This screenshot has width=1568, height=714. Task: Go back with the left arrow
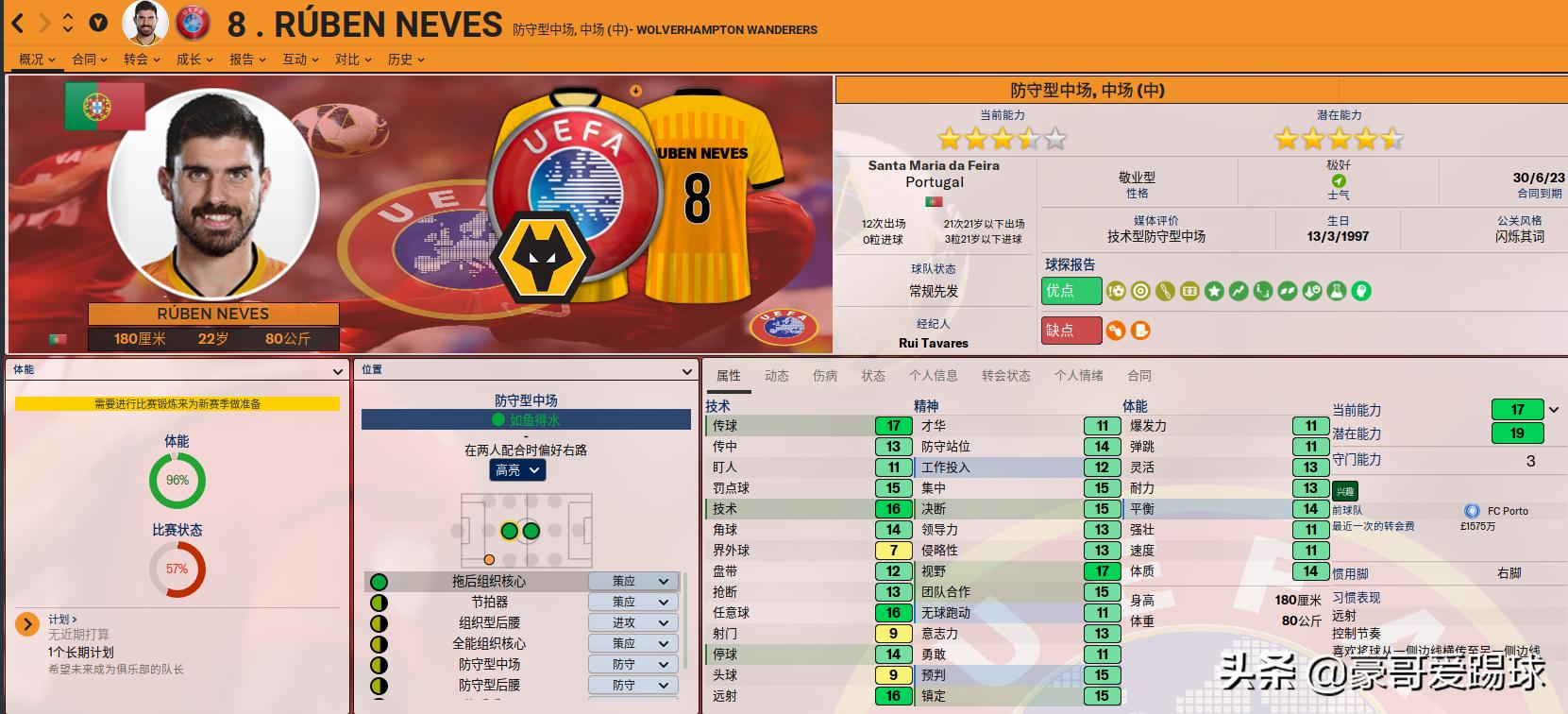point(19,23)
